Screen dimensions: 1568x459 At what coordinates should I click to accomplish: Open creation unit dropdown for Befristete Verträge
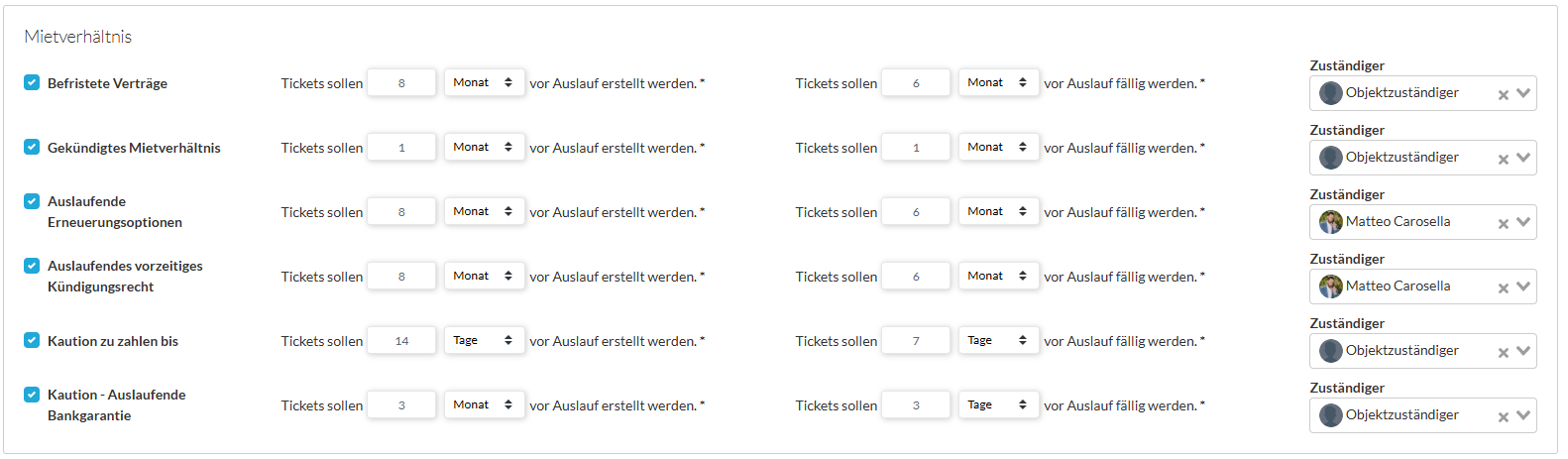484,83
